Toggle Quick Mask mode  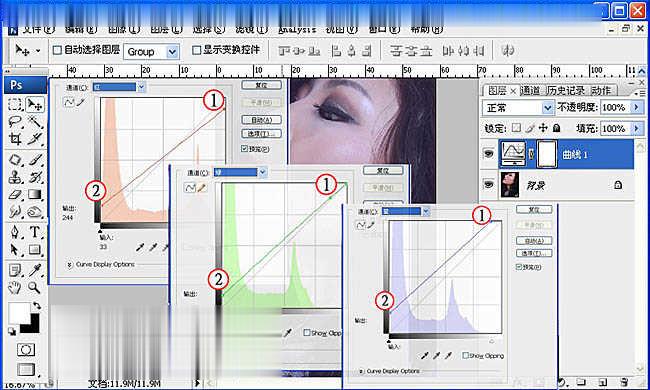(x=26, y=350)
